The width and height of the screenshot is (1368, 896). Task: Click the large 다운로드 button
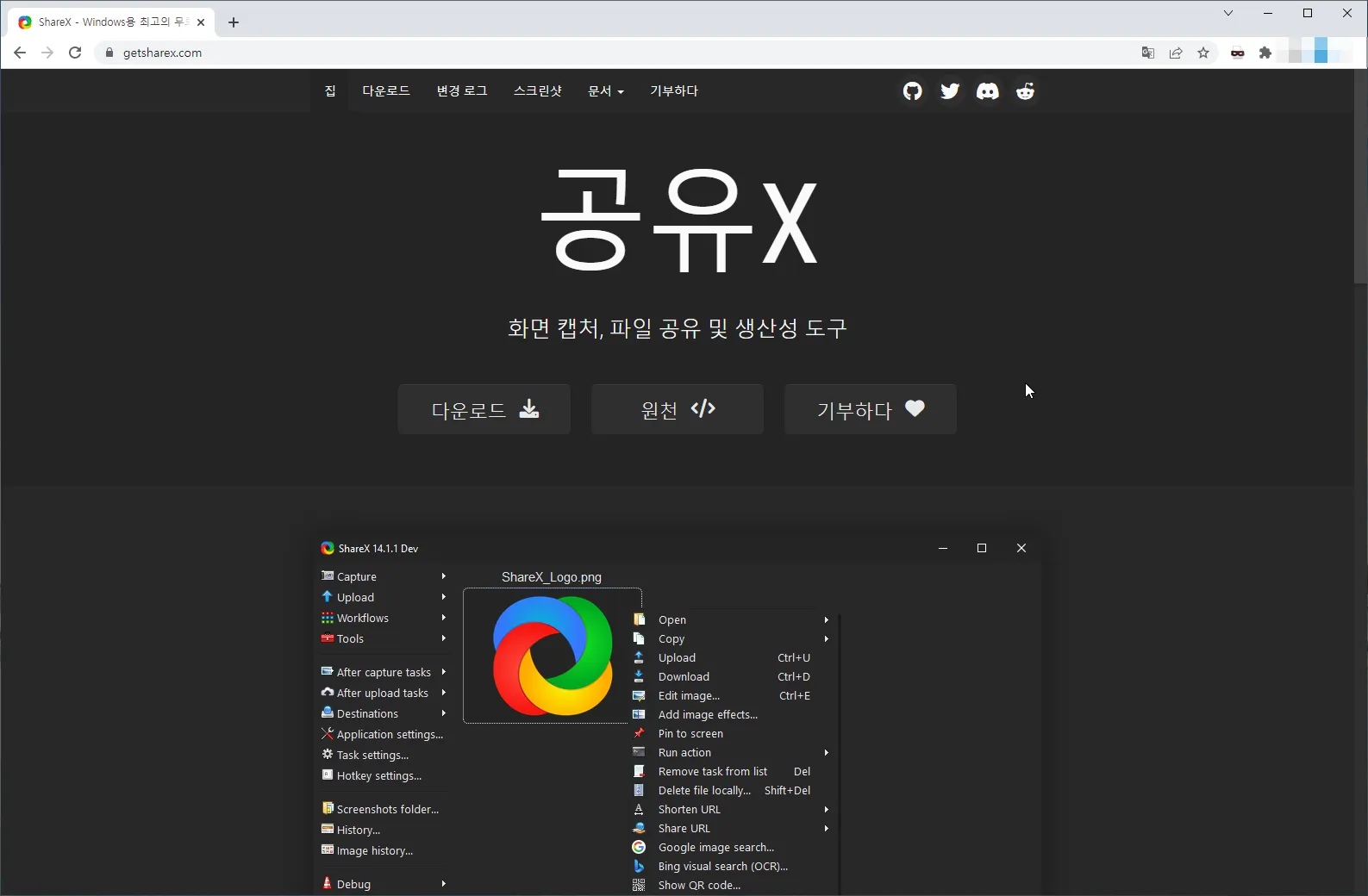point(484,409)
